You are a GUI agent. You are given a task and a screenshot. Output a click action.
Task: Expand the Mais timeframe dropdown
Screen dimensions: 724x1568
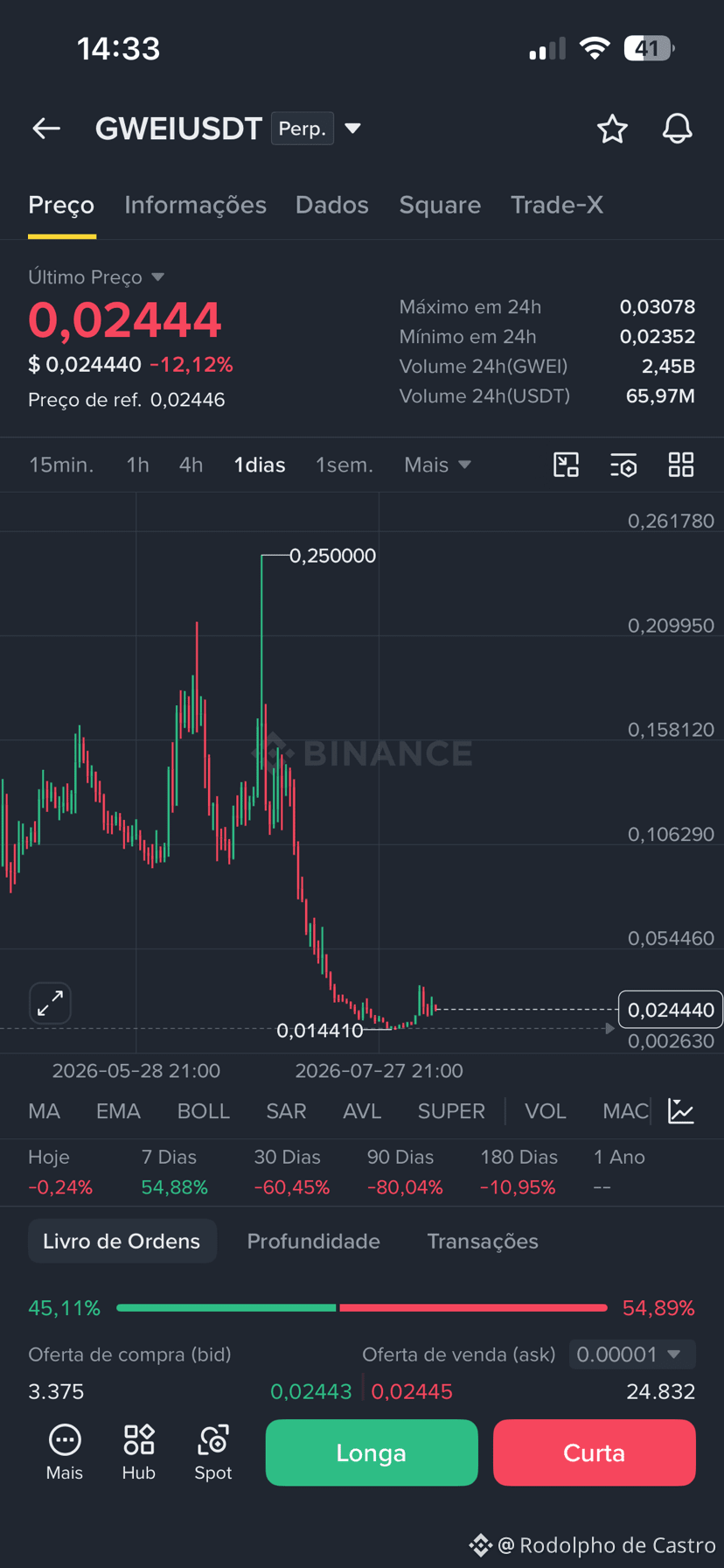point(437,465)
